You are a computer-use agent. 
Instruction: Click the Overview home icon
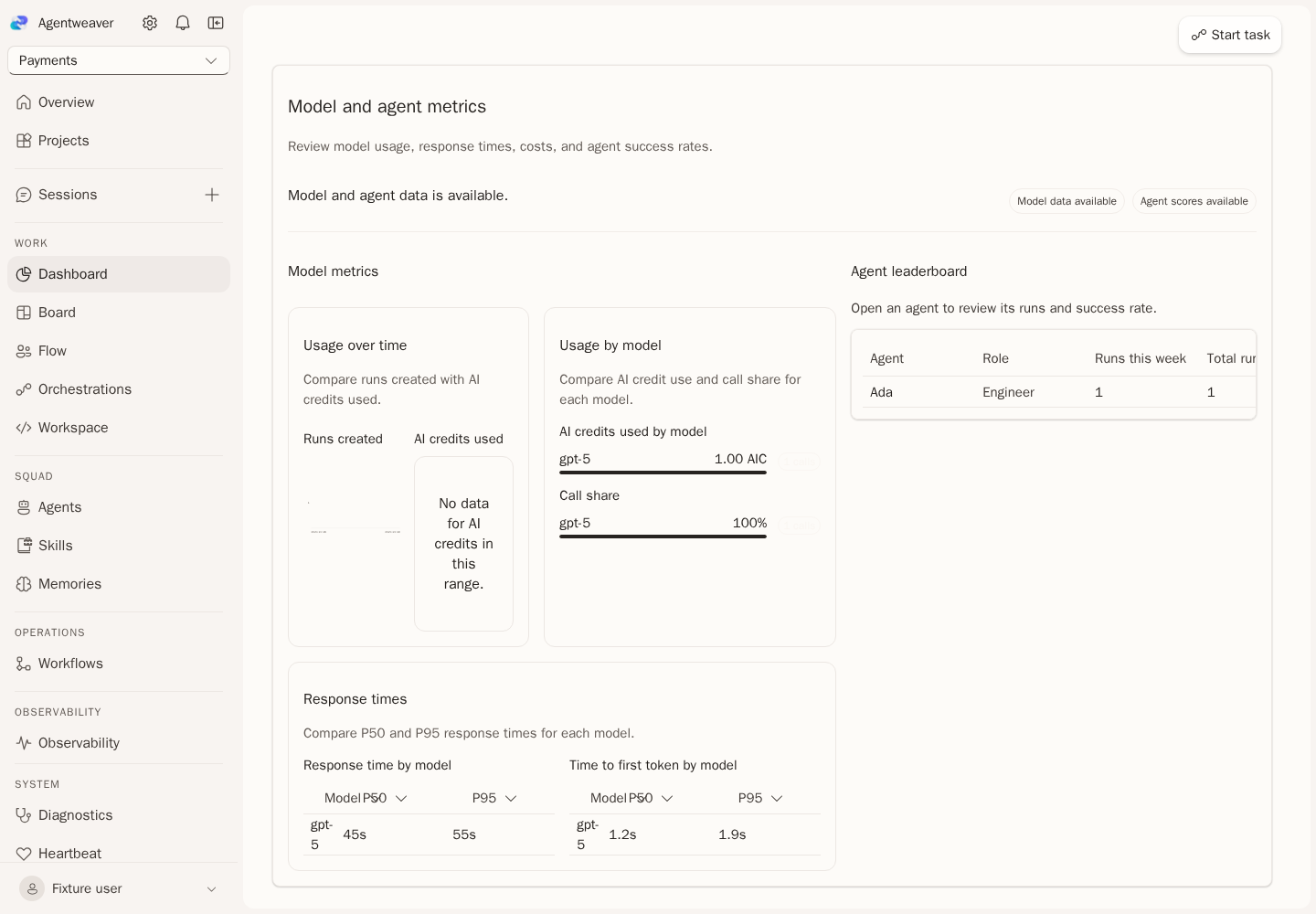coord(24,102)
